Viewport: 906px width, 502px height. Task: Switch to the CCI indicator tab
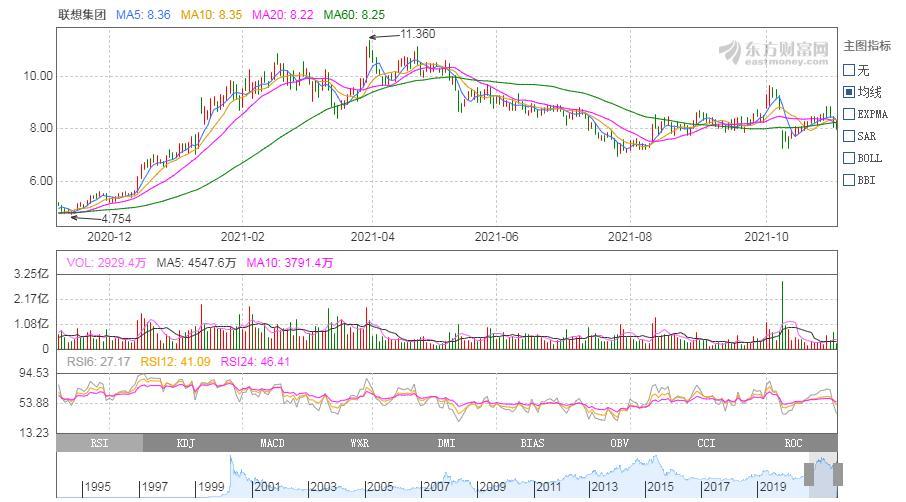tap(706, 443)
